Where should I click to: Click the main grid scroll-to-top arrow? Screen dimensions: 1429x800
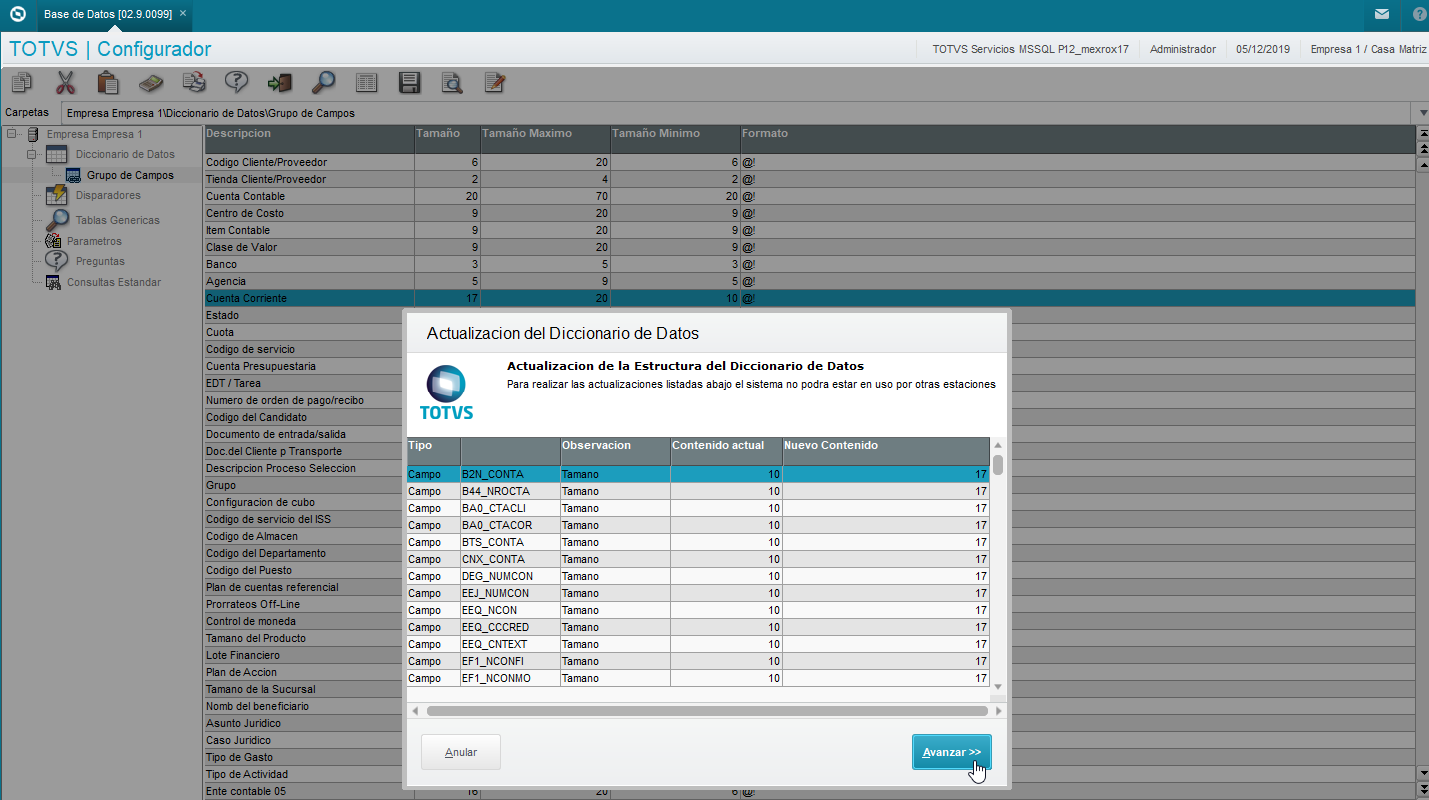1422,134
